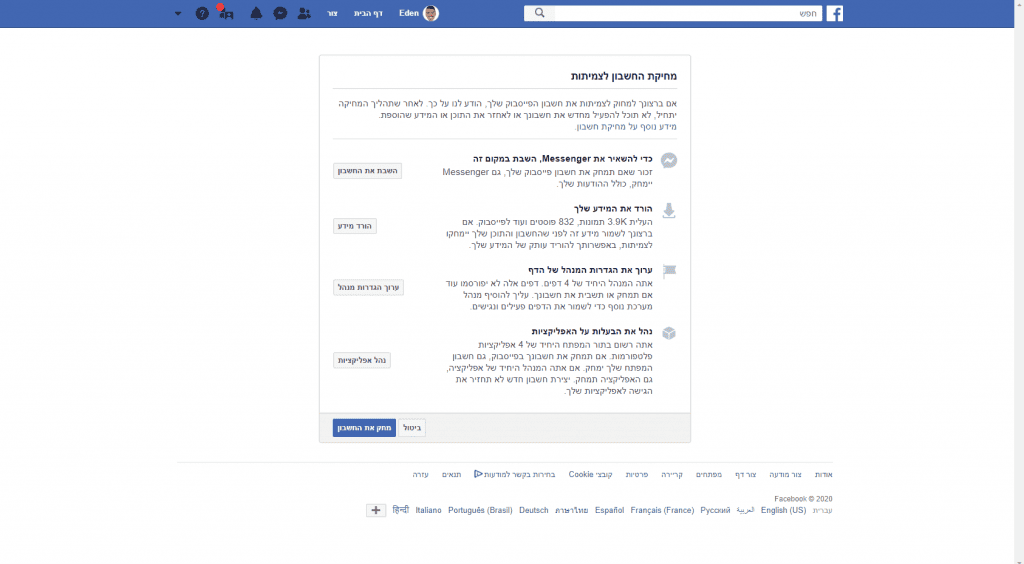
Task: Open עזרה footer link
Action: [x=421, y=475]
